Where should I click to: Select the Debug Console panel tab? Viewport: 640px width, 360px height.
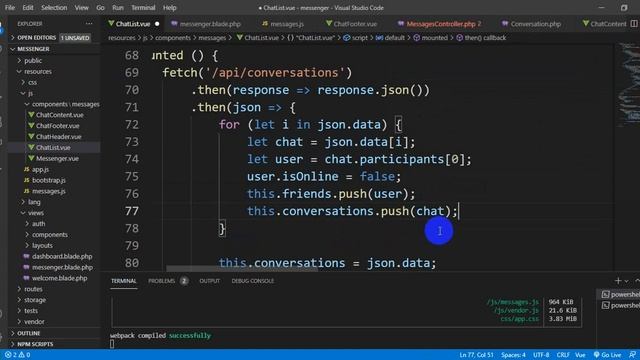(x=253, y=281)
